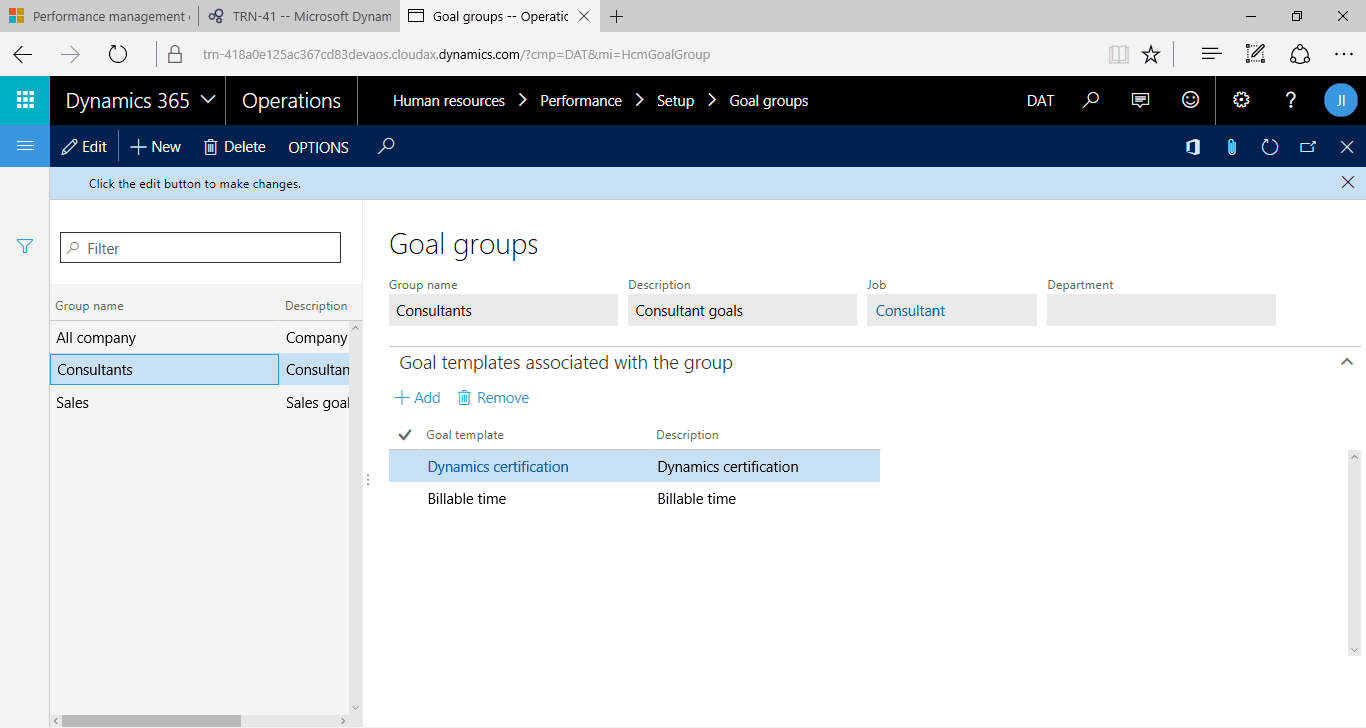Delete the selected goal group

(x=235, y=147)
